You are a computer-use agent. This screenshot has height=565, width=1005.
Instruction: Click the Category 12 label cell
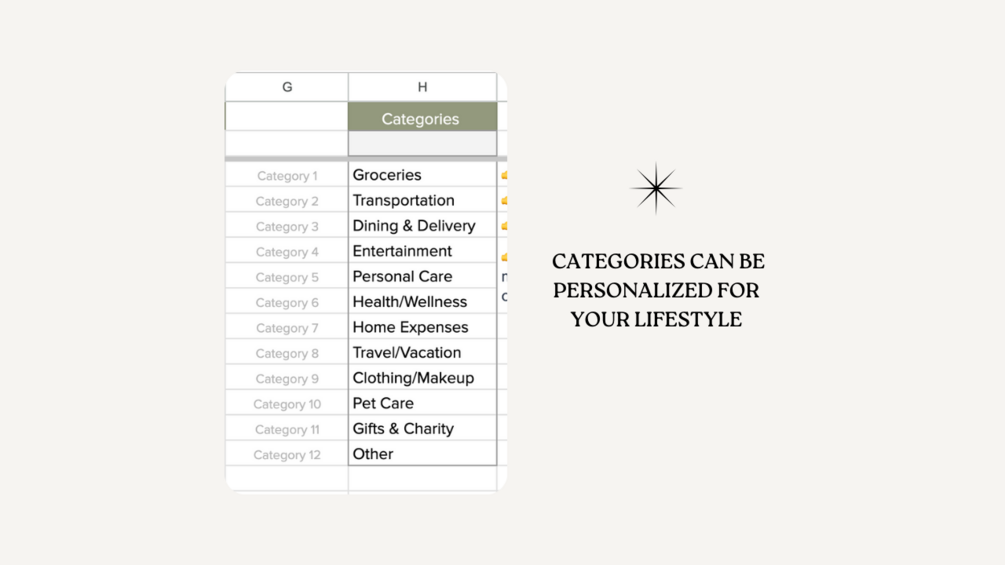[x=287, y=455]
